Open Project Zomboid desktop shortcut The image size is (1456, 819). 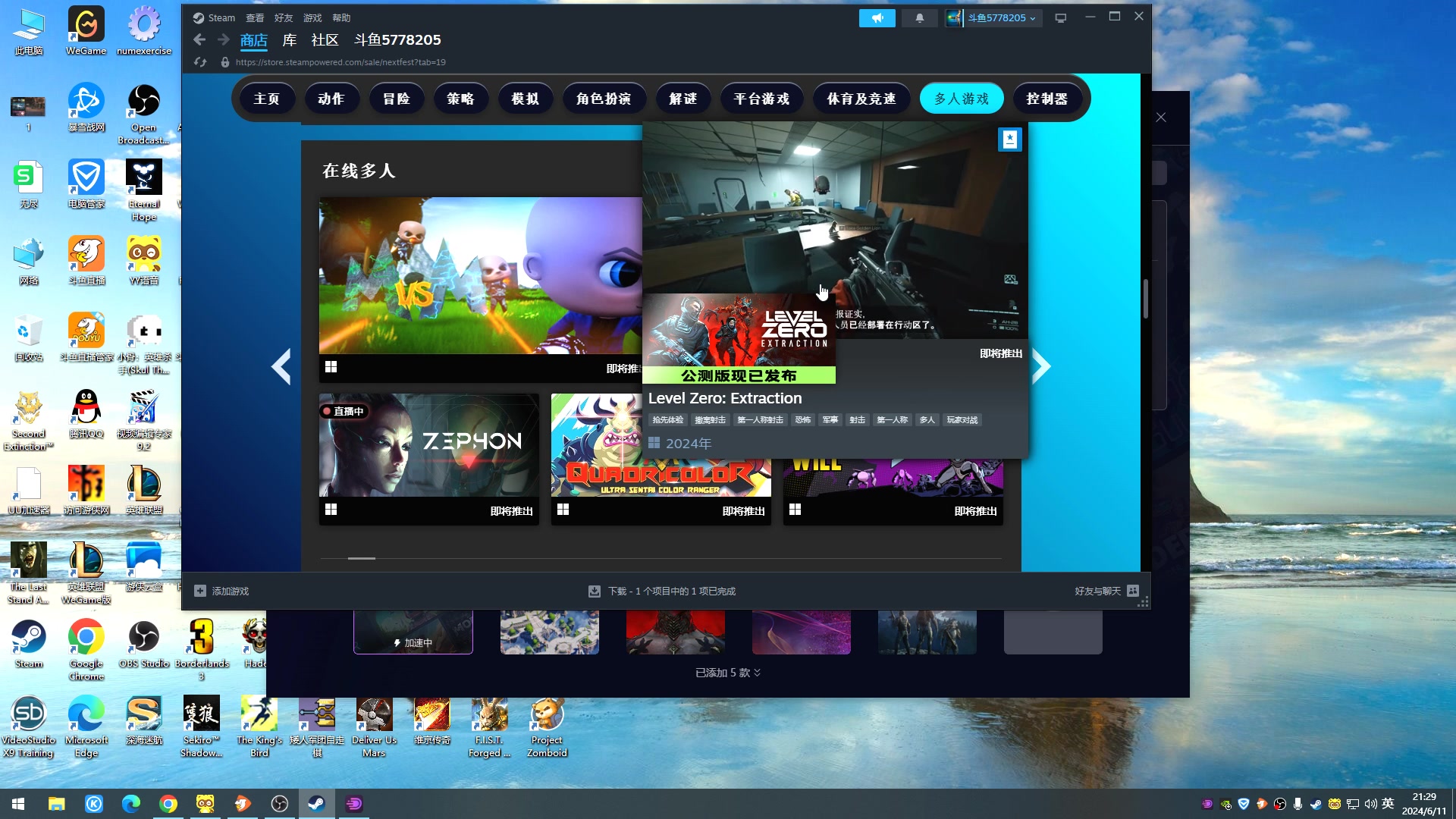(x=547, y=727)
